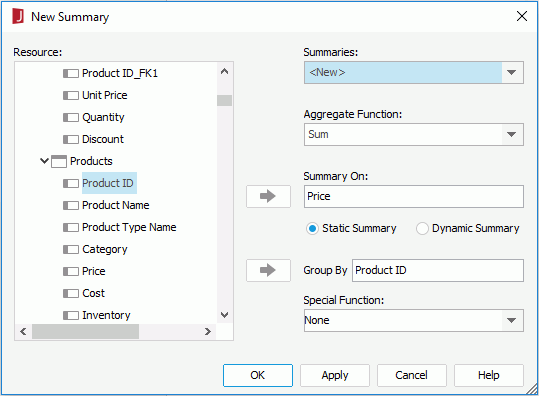Click resource list scroll up arrow
This screenshot has width=539, height=396.
[224, 72]
